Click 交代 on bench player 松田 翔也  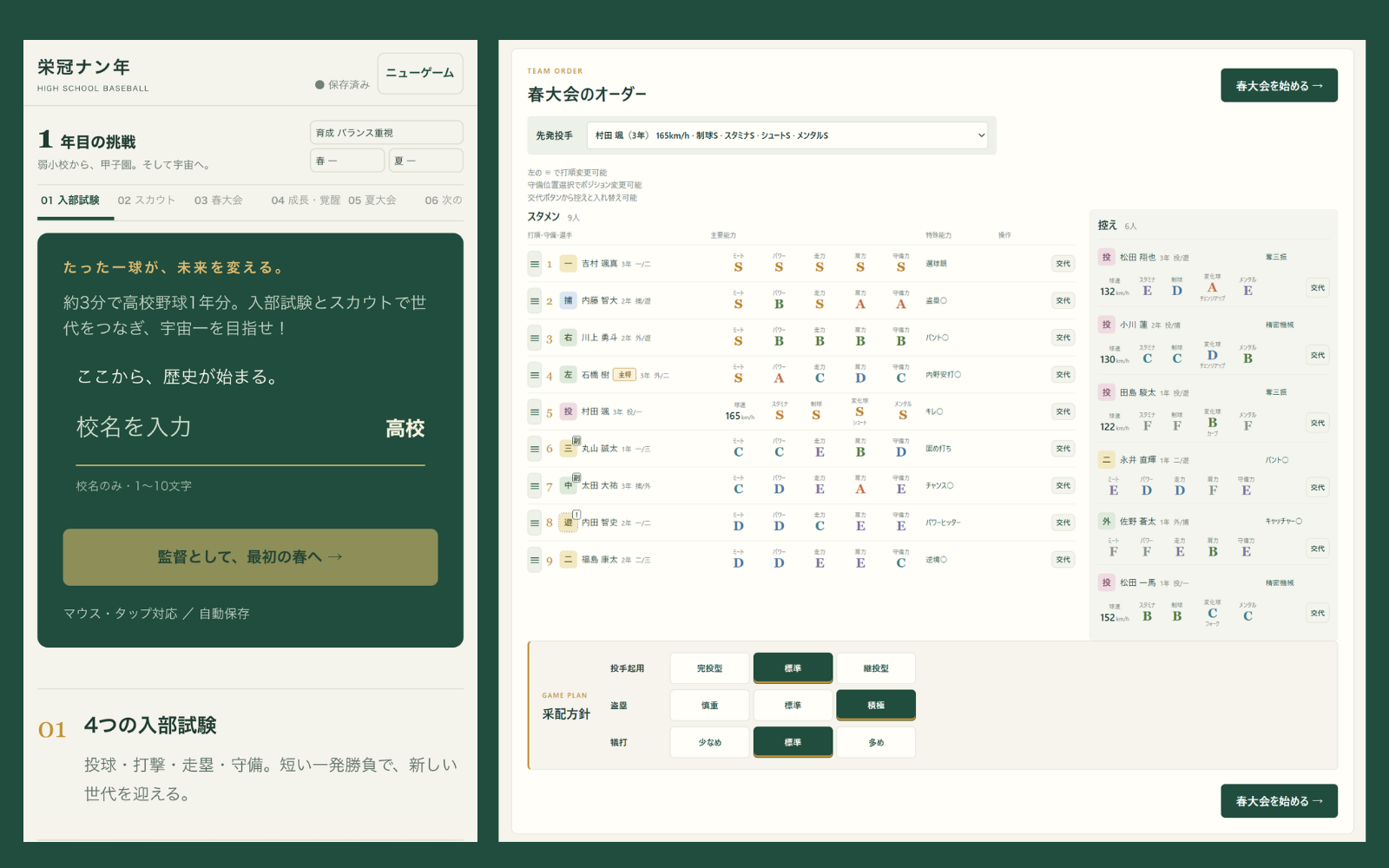tap(1318, 288)
